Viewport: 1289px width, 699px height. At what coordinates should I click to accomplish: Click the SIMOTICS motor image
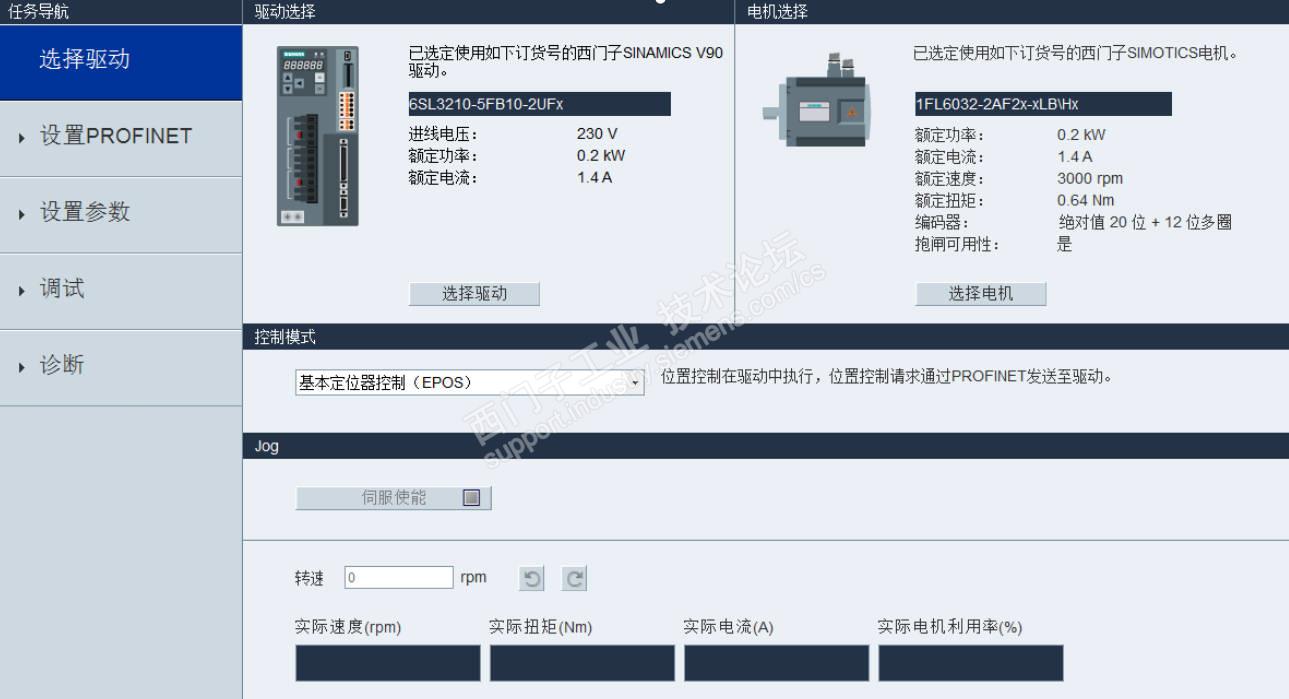pos(815,100)
